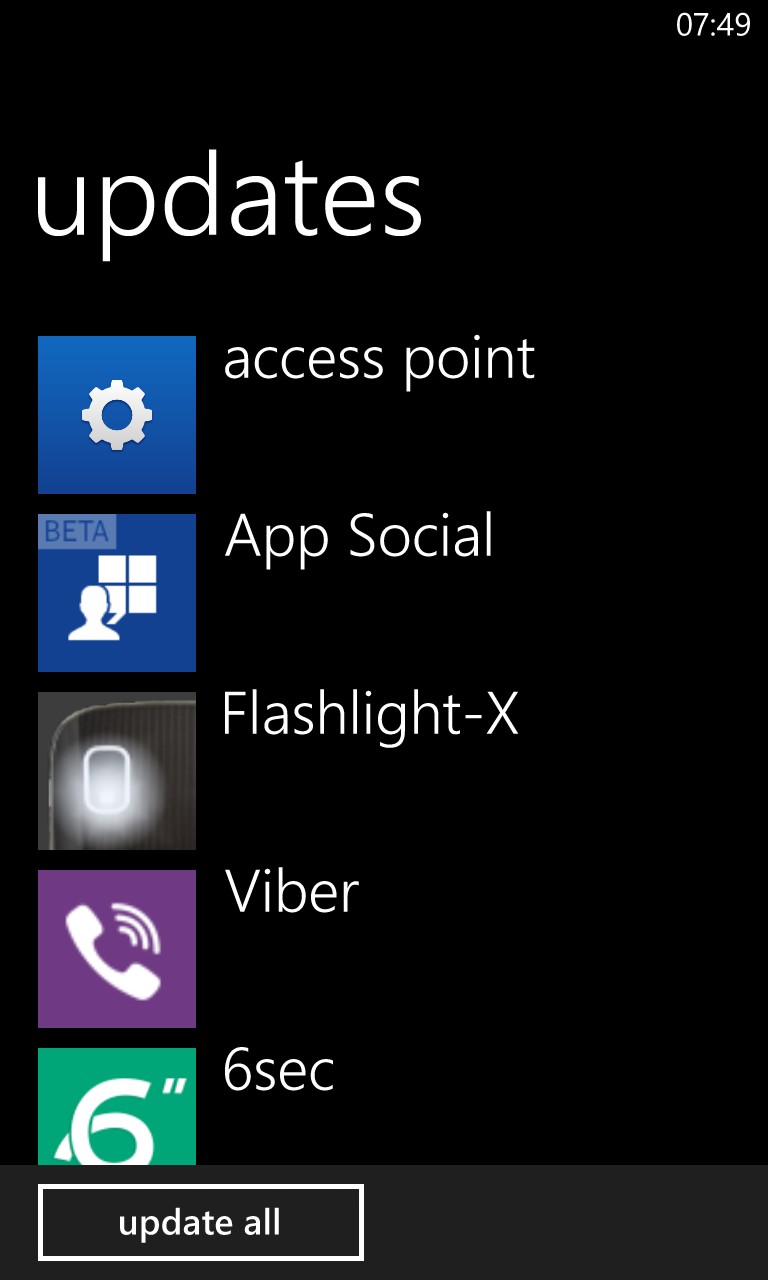Open the "App Social" update entry label
768x1280 pixels.
point(359,537)
